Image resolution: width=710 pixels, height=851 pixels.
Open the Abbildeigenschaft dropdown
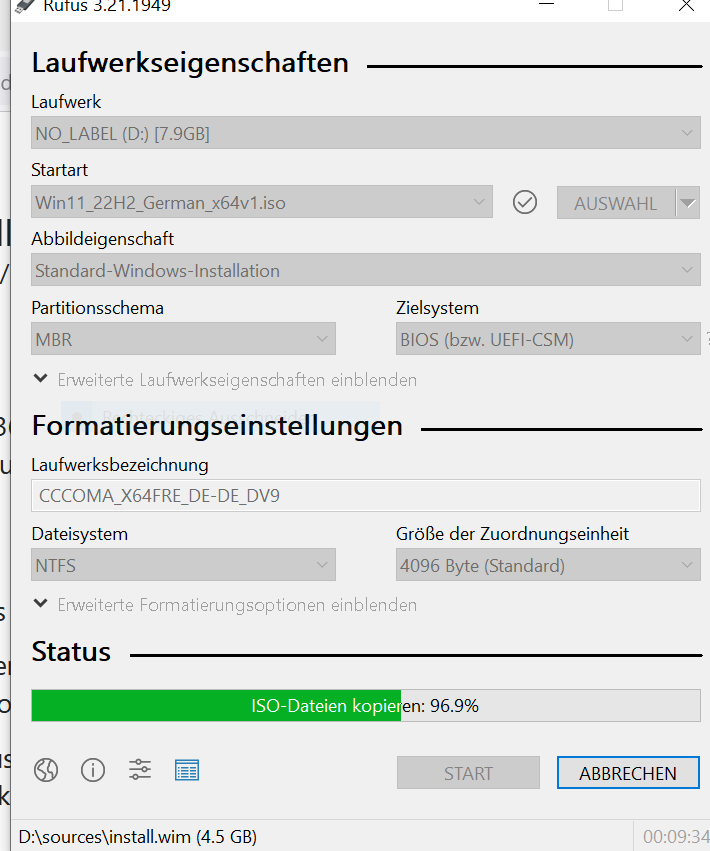(x=366, y=270)
